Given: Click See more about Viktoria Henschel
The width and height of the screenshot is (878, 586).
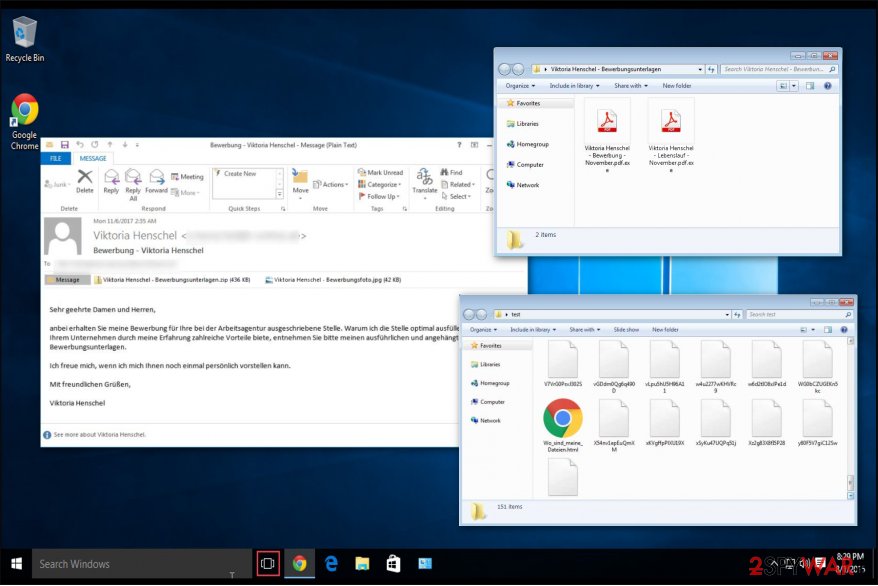Looking at the screenshot, I should click(x=99, y=434).
